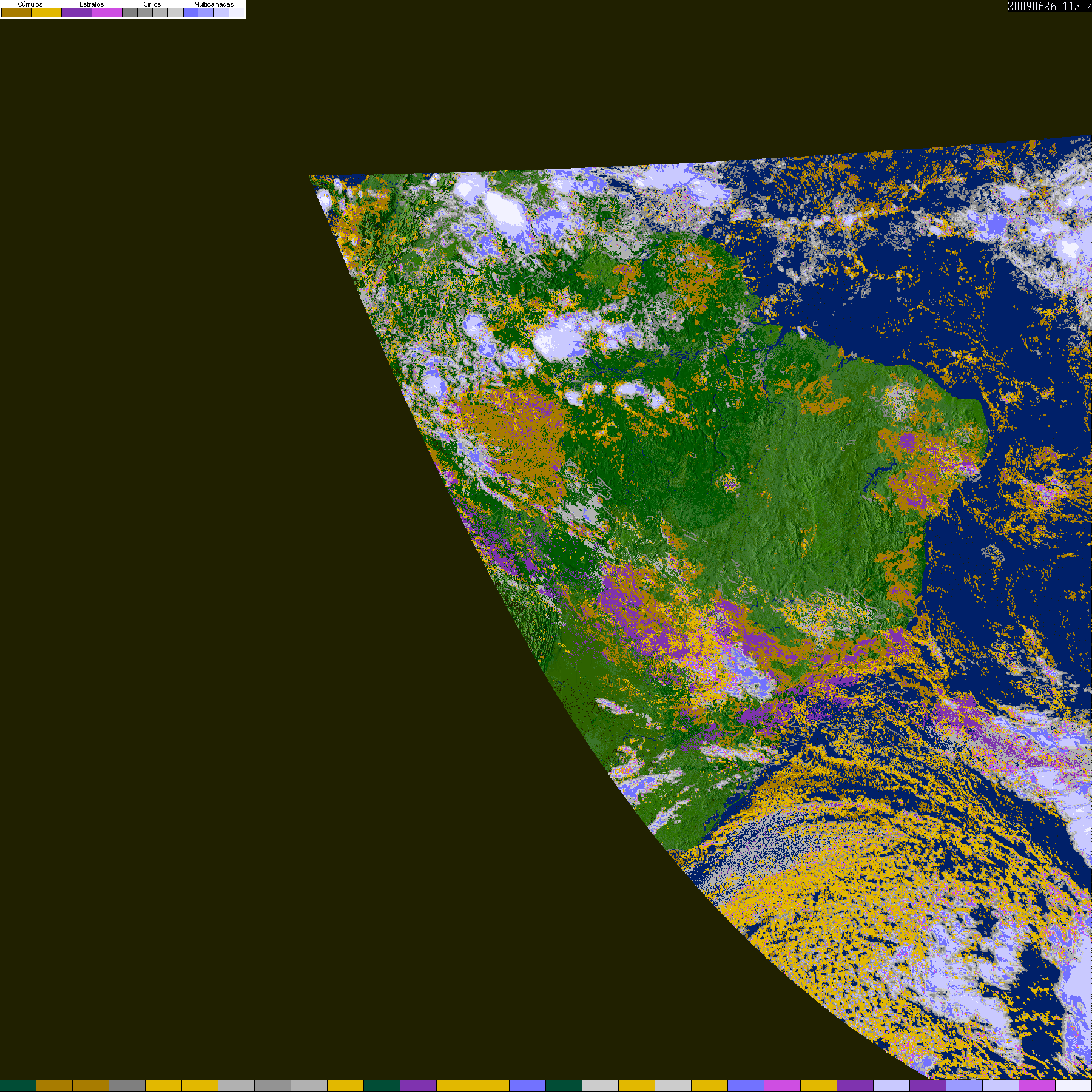The height and width of the screenshot is (1092, 1092).
Task: Click the 'Multicamadas' legend label
Action: pyautogui.click(x=214, y=4)
